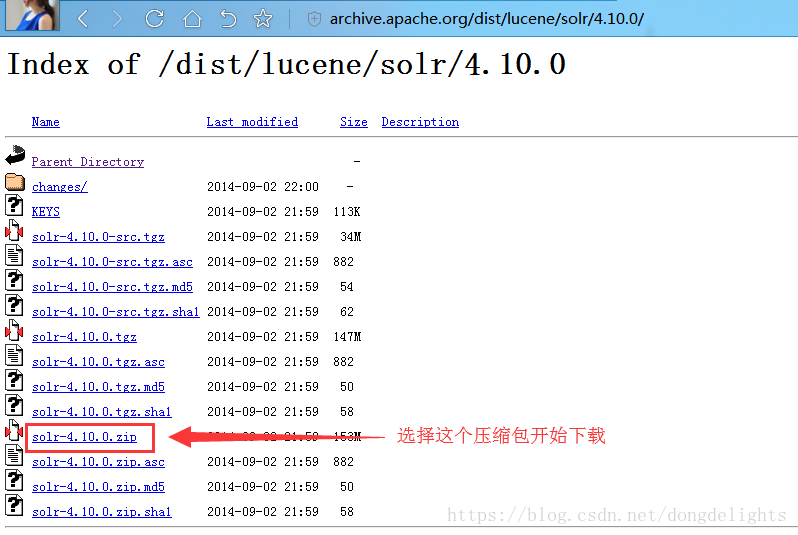Go forward with the browser forward arrow
The height and width of the screenshot is (535, 798).
coord(118,19)
